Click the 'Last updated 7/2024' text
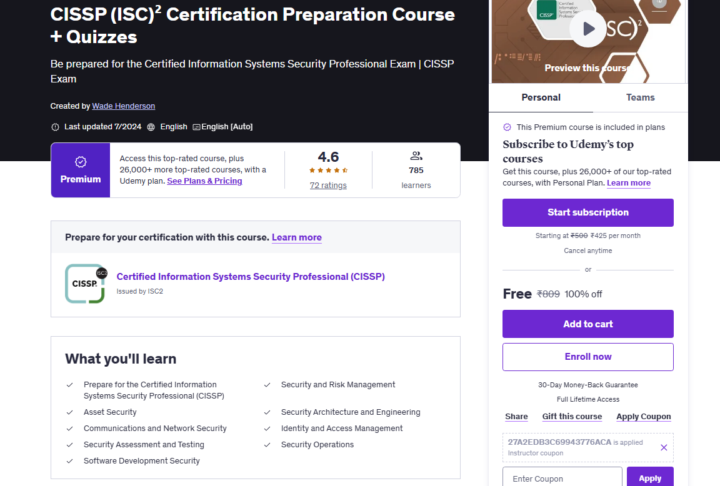 (103, 127)
